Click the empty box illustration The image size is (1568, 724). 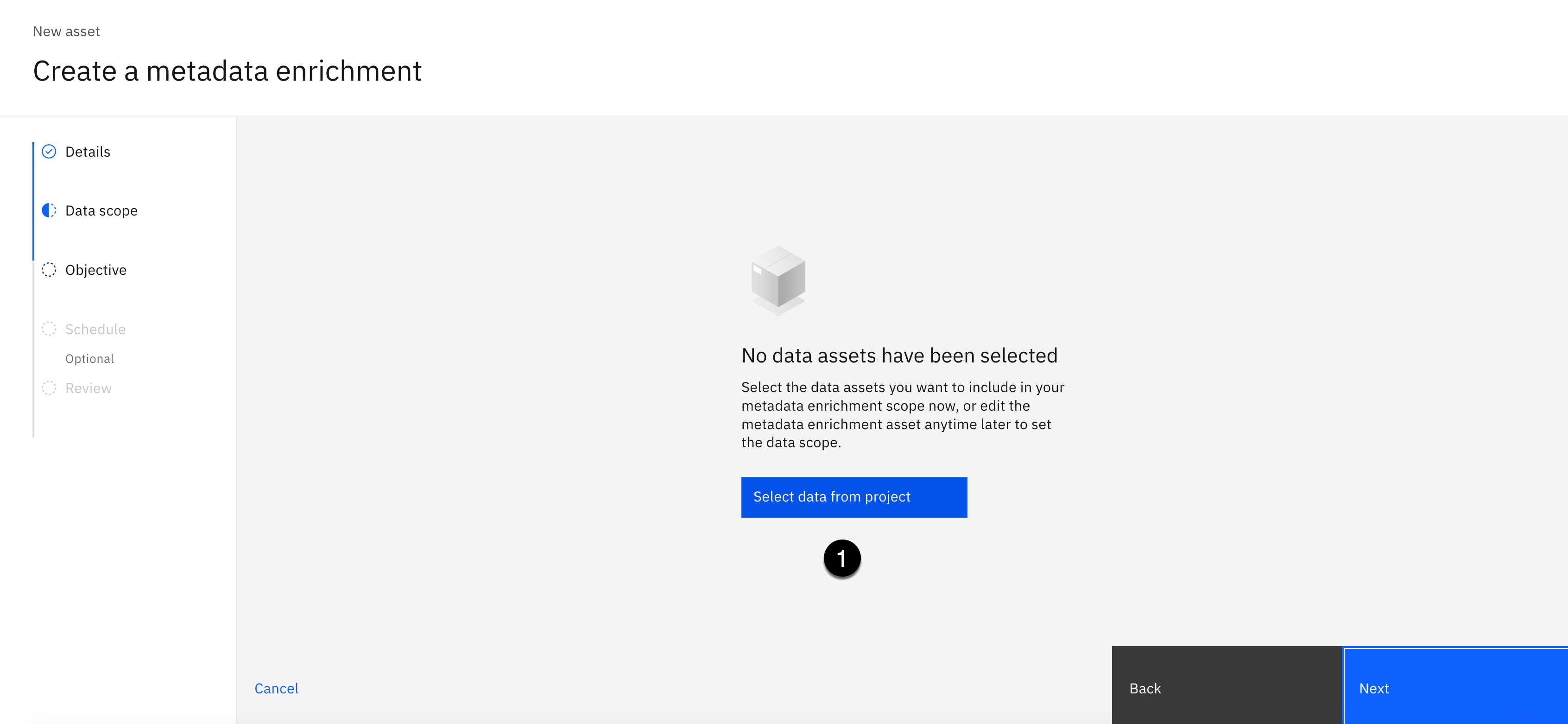[x=778, y=280]
